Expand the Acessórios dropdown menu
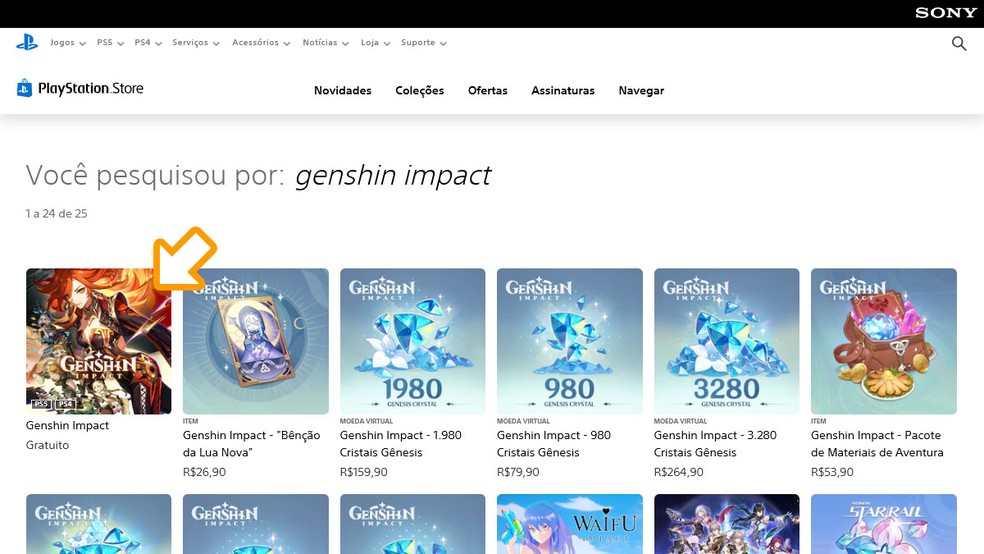This screenshot has height=554, width=984. tap(261, 43)
